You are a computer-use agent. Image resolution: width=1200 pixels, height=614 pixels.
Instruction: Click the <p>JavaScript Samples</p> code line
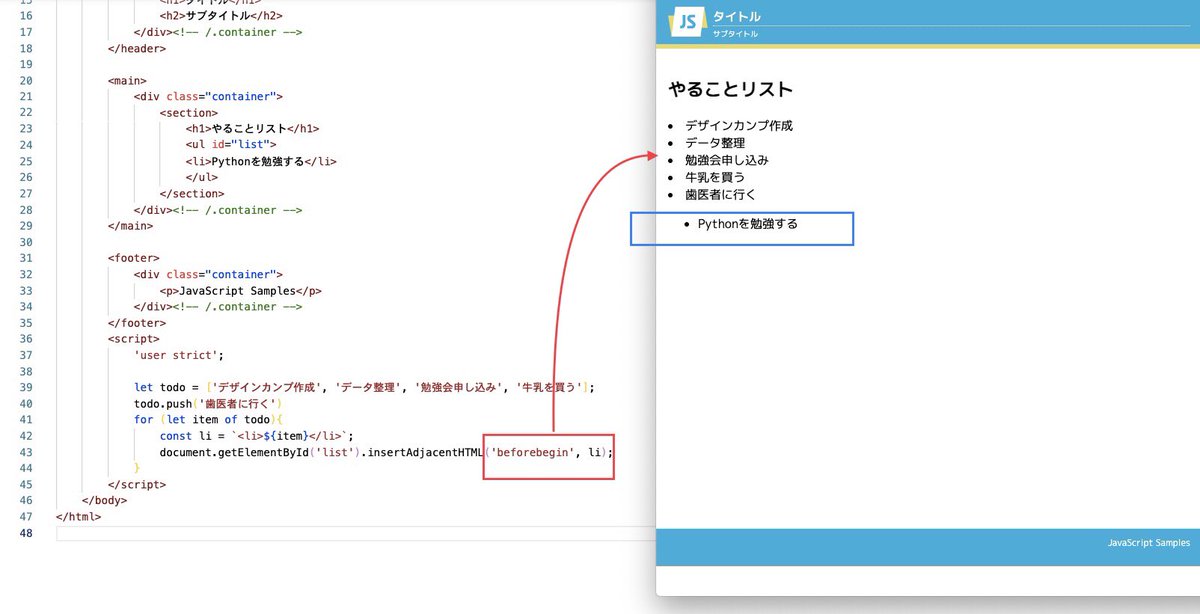point(240,291)
